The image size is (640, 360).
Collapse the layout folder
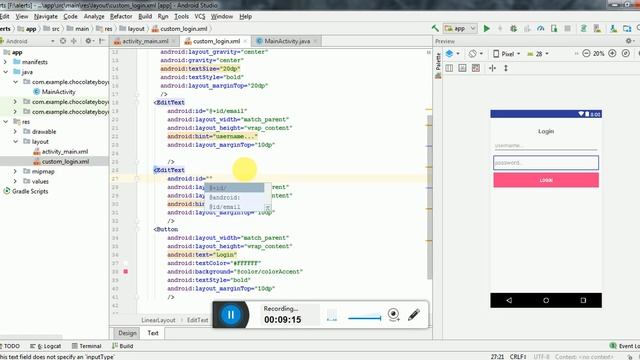pyautogui.click(x=15, y=142)
